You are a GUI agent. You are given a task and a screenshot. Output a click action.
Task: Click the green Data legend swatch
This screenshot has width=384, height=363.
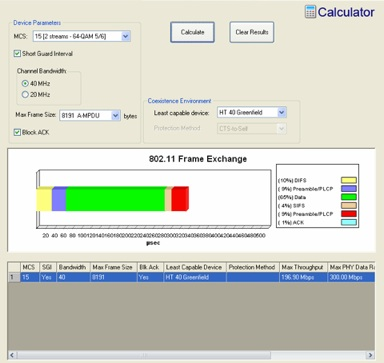click(x=349, y=197)
